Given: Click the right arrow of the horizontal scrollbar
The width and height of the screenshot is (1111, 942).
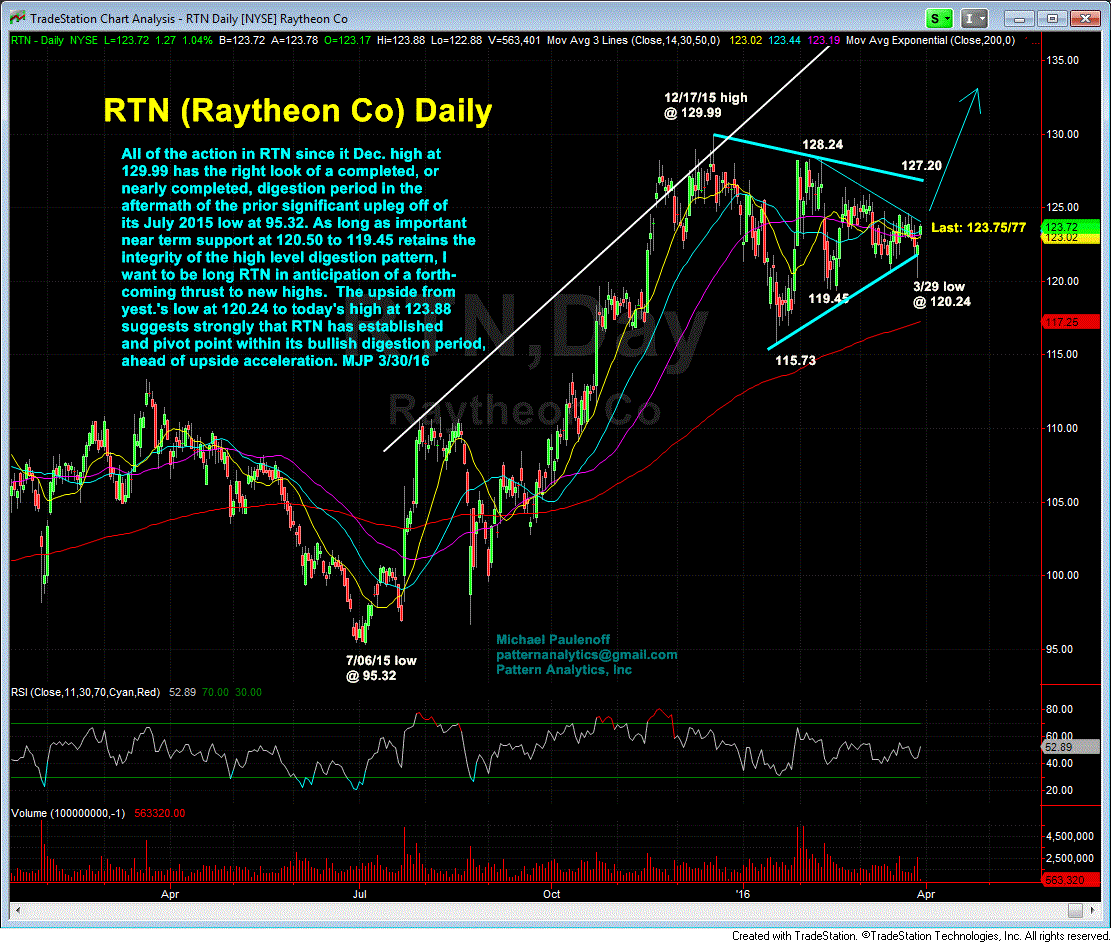Looking at the screenshot, I should pyautogui.click(x=1093, y=910).
